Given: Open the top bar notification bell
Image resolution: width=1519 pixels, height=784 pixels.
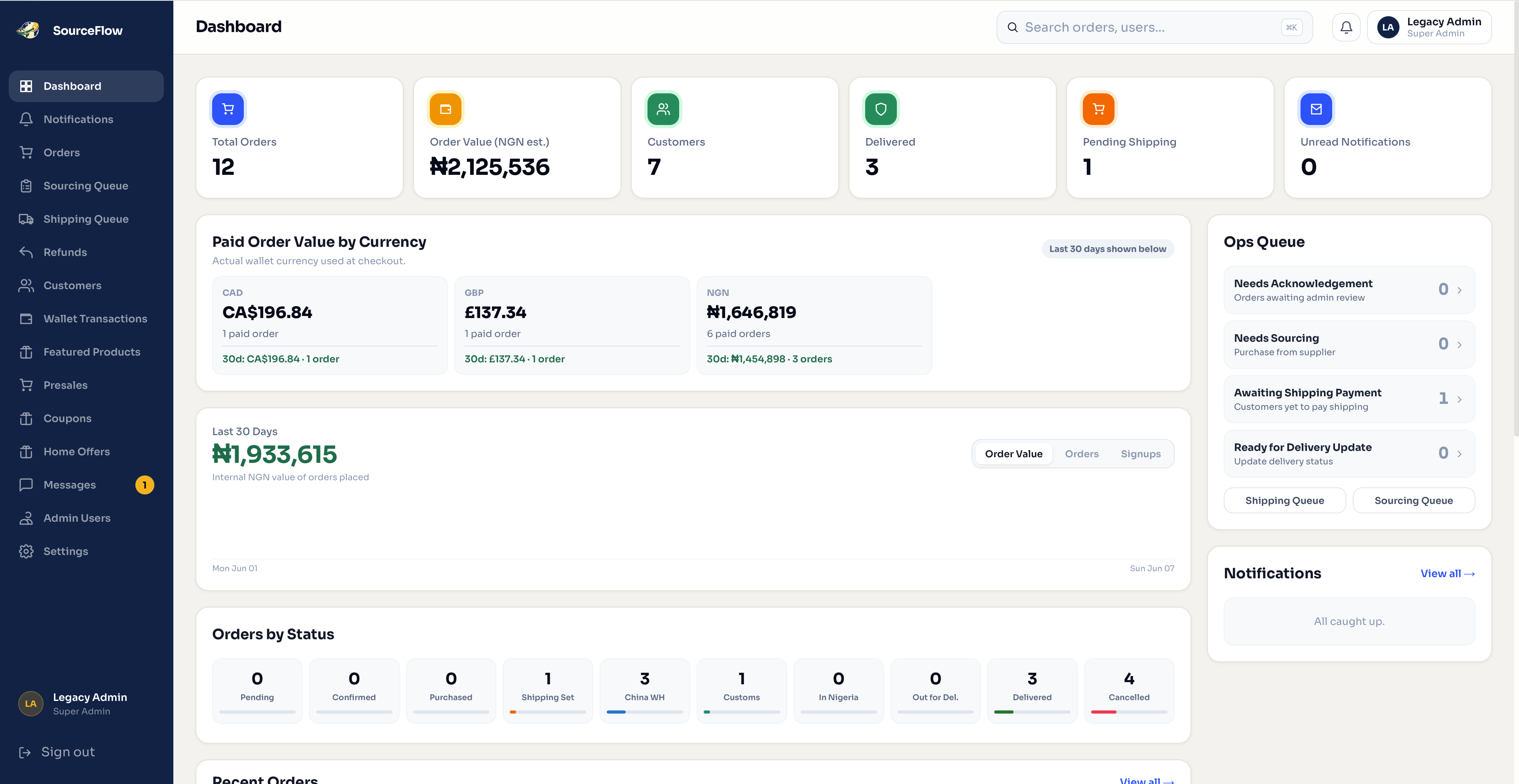Looking at the screenshot, I should pos(1346,27).
